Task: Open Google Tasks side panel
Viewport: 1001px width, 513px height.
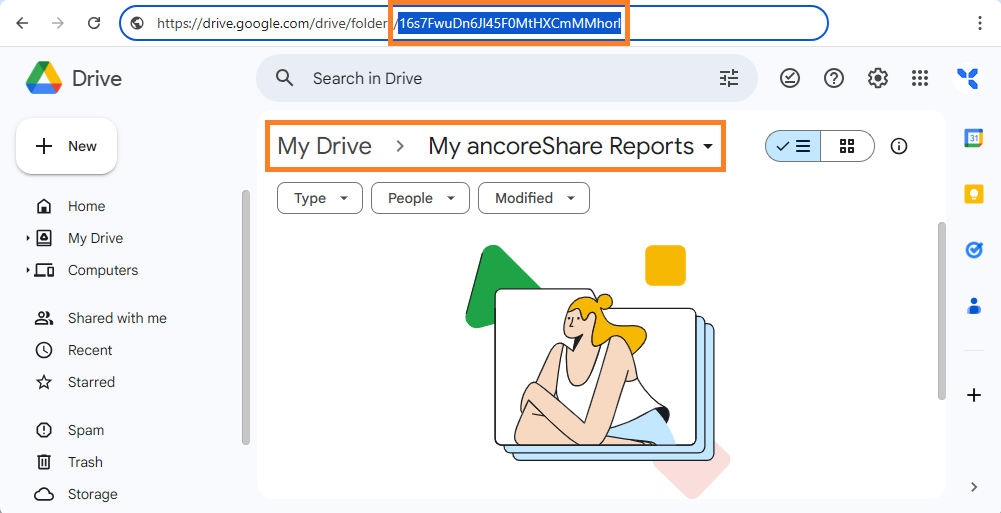Action: pos(974,250)
